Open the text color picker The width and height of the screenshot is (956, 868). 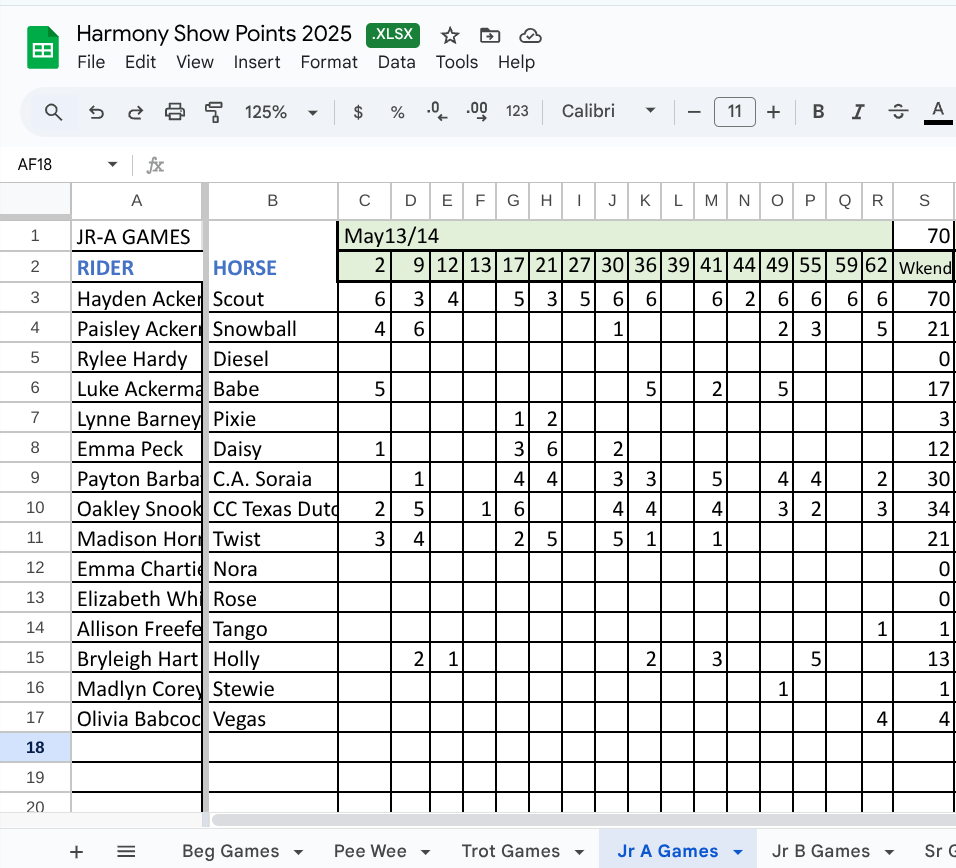(937, 112)
